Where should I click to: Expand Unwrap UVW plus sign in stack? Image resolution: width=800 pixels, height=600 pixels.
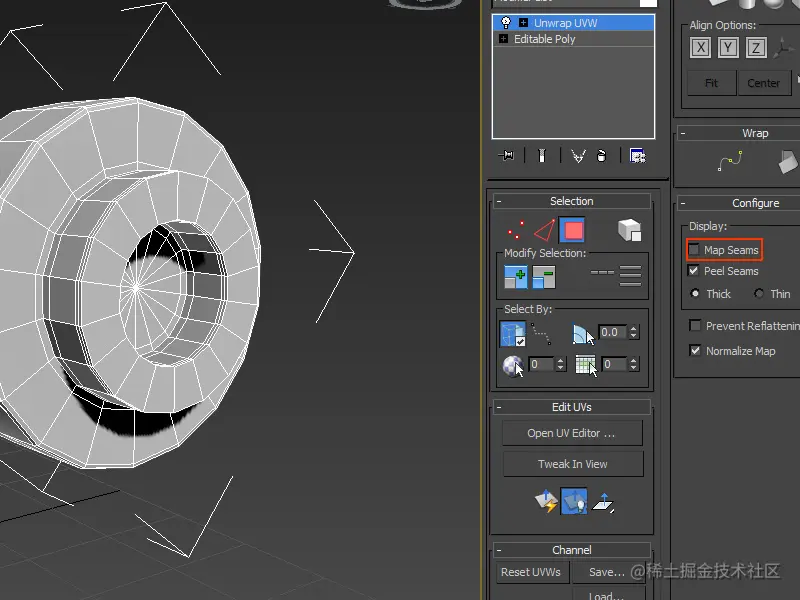(523, 22)
